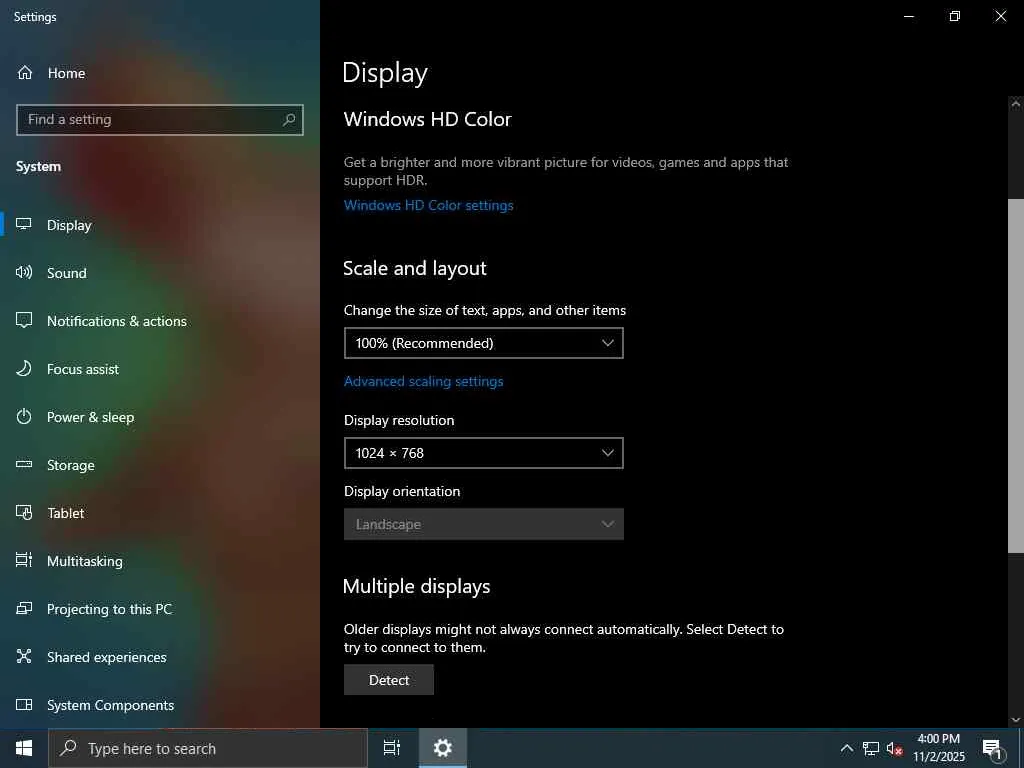Select Sound in the System menu
Viewport: 1024px width, 768px height.
[160, 273]
